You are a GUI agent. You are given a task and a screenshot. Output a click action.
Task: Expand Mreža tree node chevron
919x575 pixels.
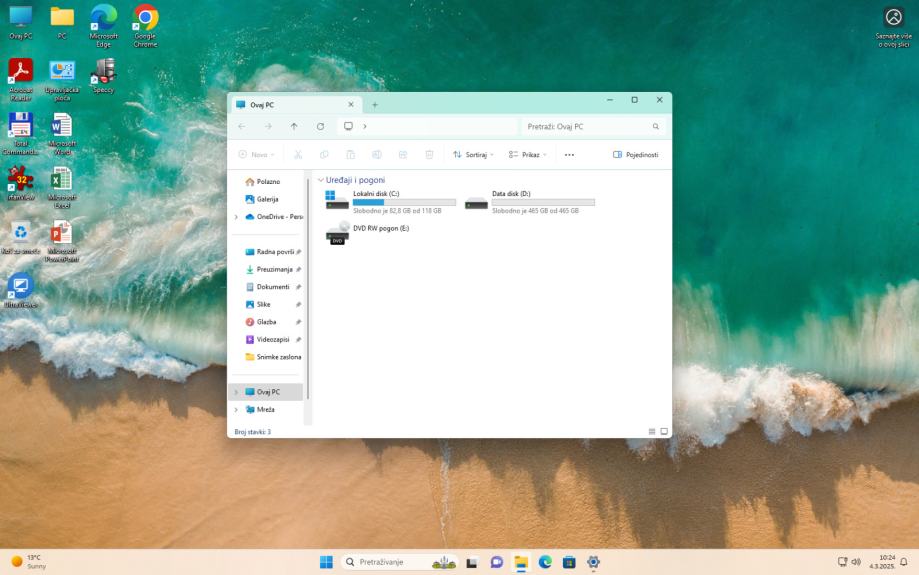click(x=236, y=410)
